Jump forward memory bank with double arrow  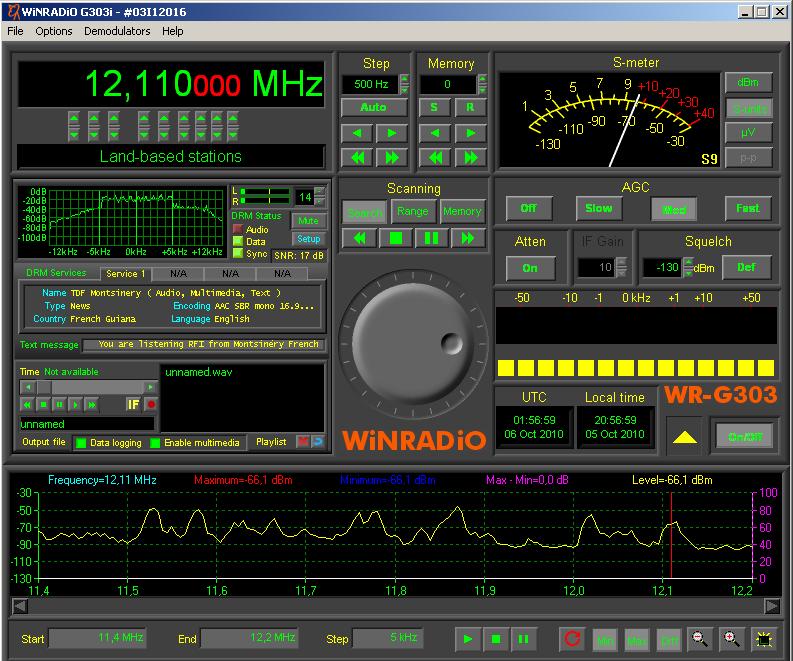(470, 158)
